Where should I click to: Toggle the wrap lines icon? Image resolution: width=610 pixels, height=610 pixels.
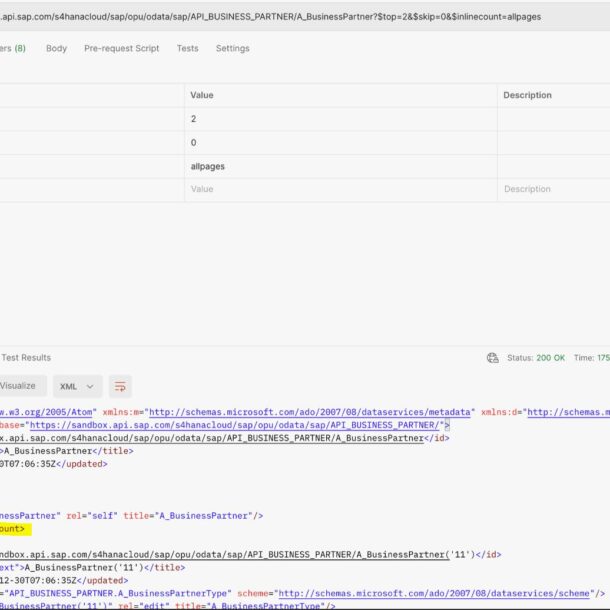click(x=120, y=386)
